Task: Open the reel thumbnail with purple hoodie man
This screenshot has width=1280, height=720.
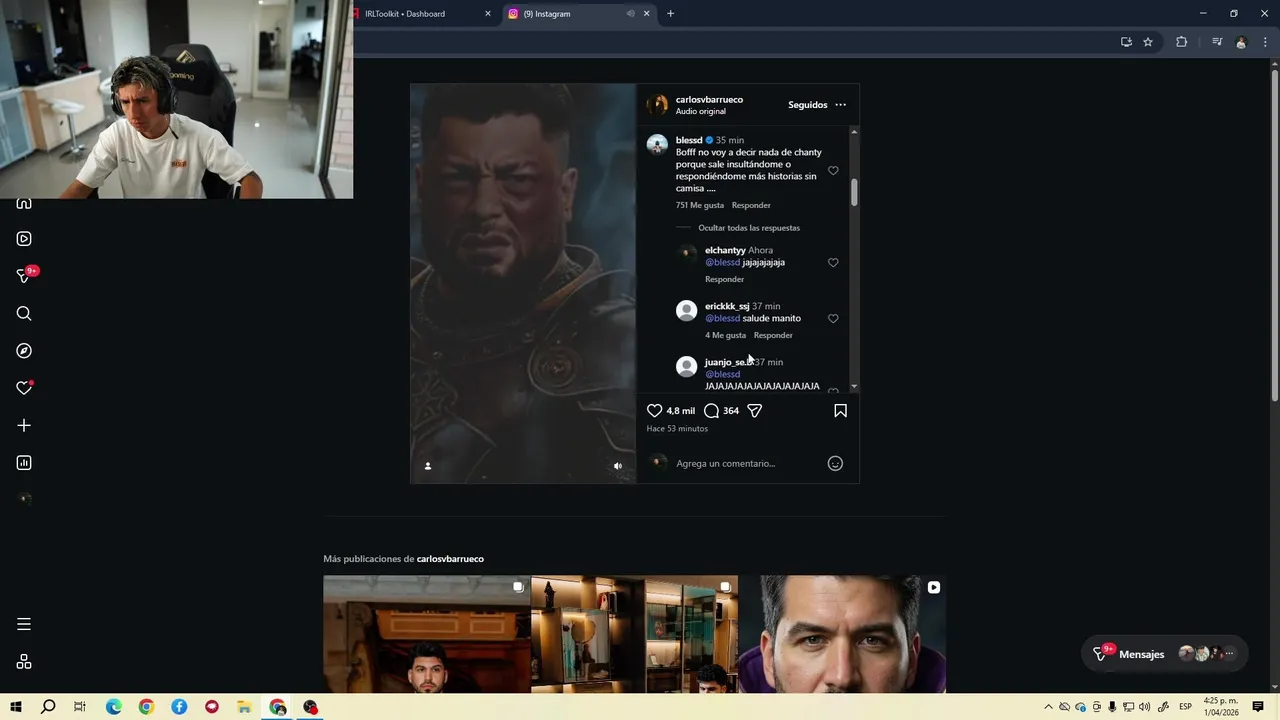Action: pyautogui.click(x=843, y=634)
